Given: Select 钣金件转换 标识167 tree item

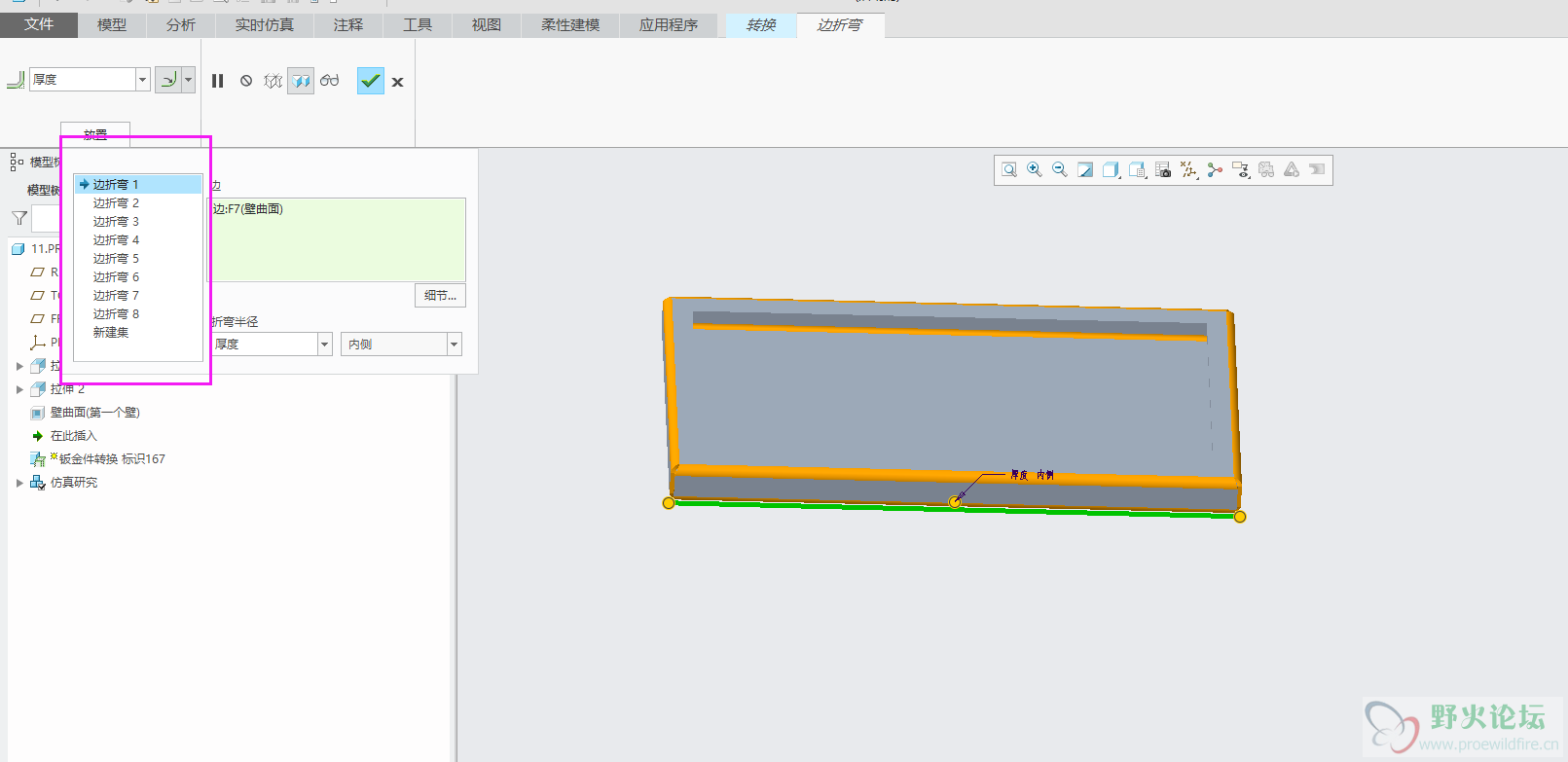Looking at the screenshot, I should click(x=112, y=459).
